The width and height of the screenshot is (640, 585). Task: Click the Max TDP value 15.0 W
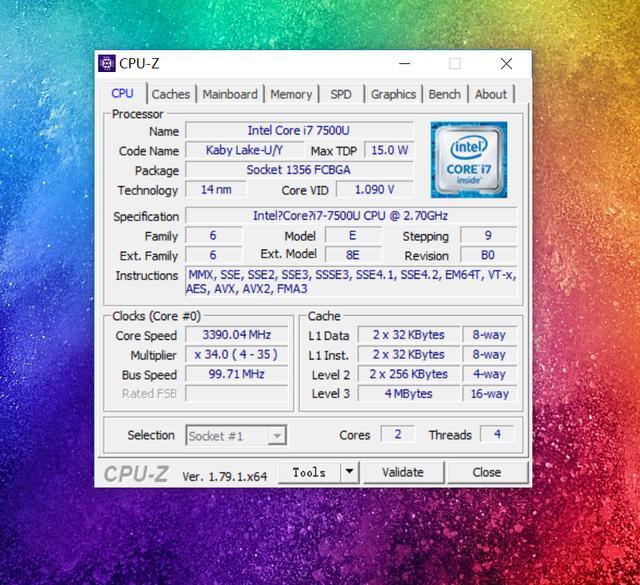[x=389, y=150]
